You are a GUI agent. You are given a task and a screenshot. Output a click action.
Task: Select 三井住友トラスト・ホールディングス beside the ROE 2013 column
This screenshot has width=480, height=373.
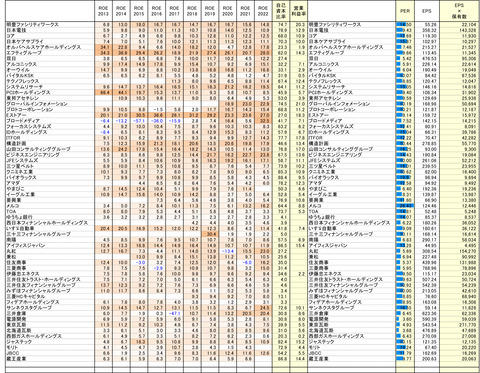coord(43,279)
